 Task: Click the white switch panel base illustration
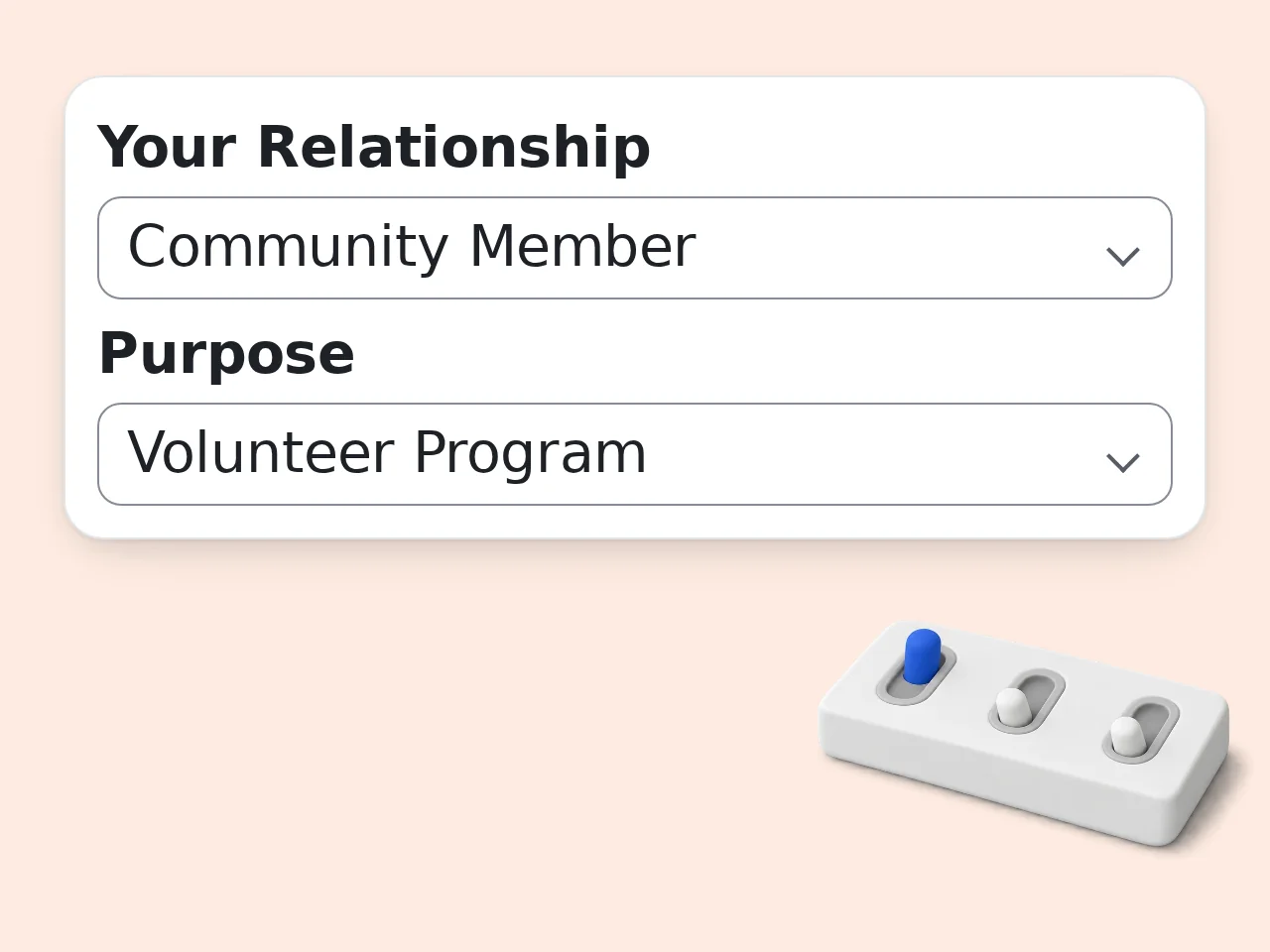click(x=1025, y=735)
